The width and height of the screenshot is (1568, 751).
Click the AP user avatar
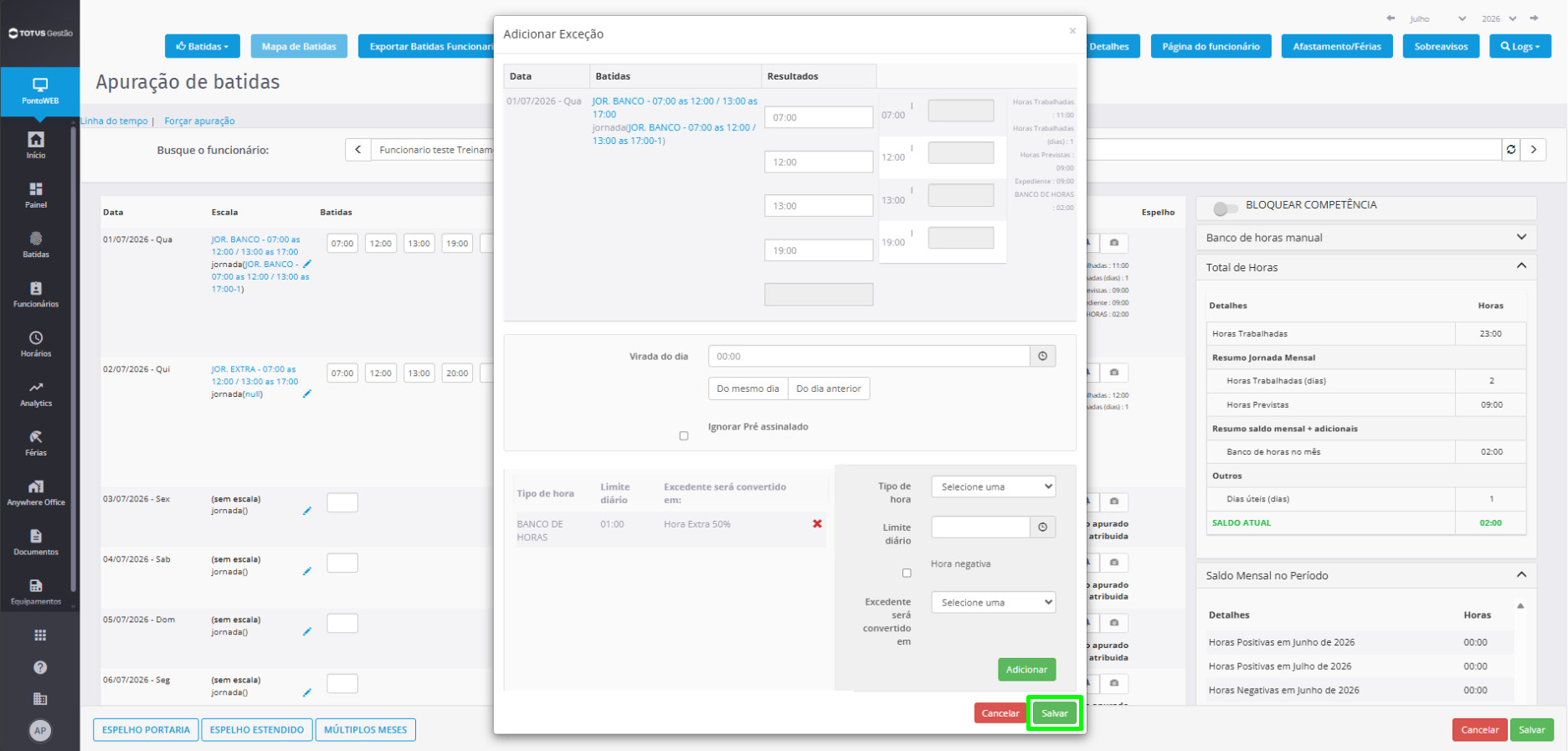tap(40, 730)
